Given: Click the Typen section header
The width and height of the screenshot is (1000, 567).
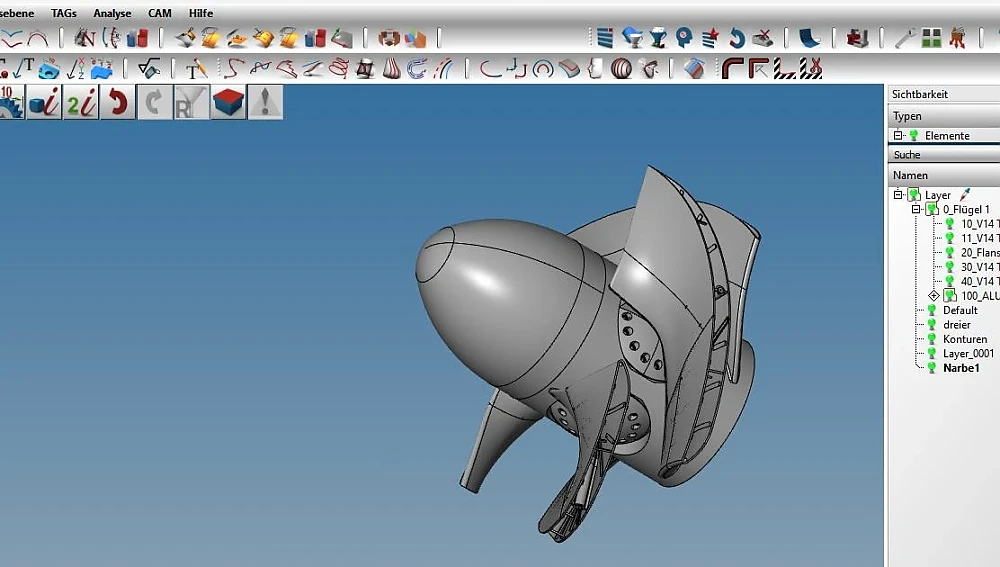Looking at the screenshot, I should click(942, 116).
